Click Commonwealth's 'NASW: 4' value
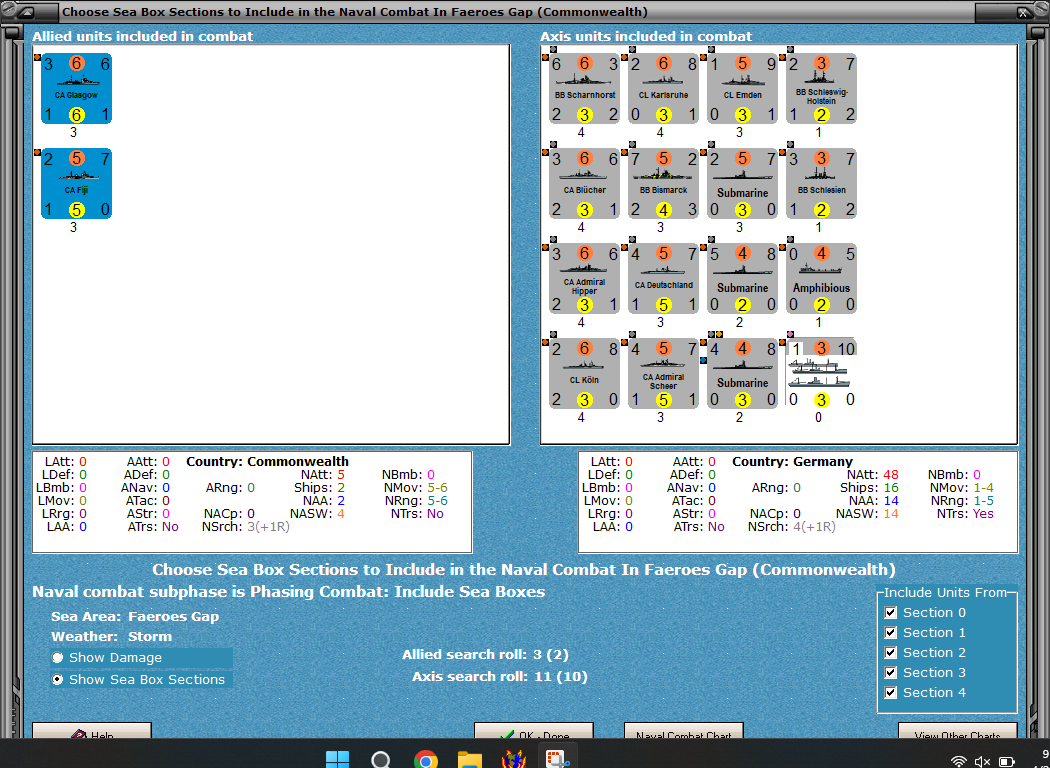This screenshot has width=1050, height=768. coord(317,514)
